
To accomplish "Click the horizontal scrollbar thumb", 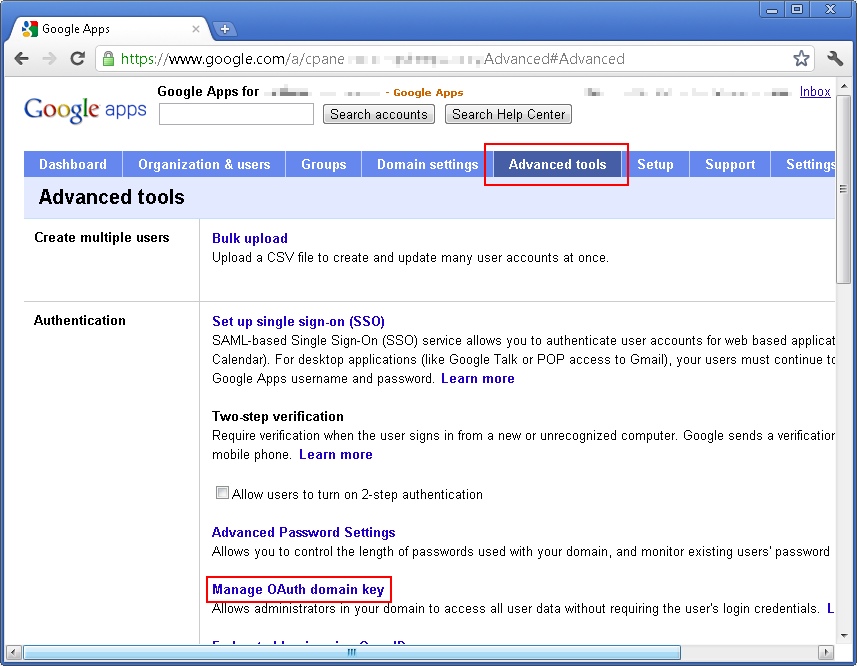I will point(352,652).
